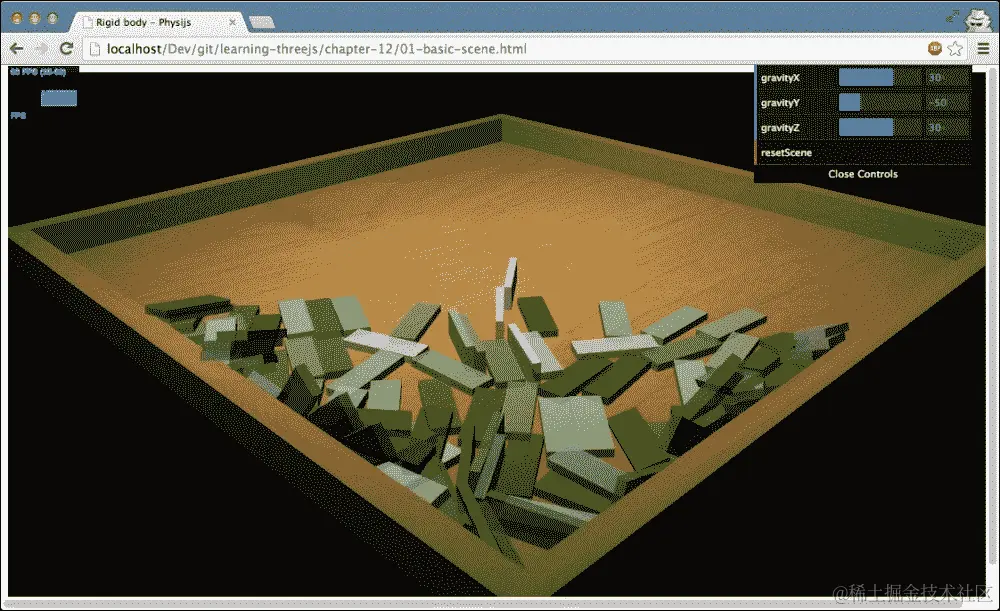Viewport: 1000px width, 611px height.
Task: Go back using the browser back arrow
Action: pos(17,48)
